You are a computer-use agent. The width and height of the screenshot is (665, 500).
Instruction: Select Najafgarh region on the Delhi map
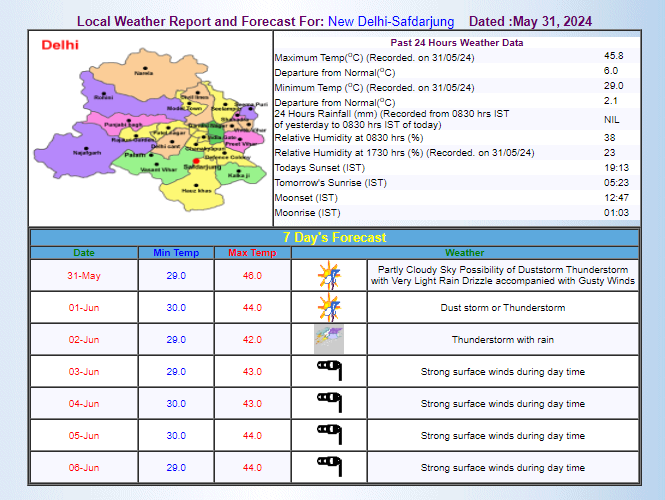(88, 152)
